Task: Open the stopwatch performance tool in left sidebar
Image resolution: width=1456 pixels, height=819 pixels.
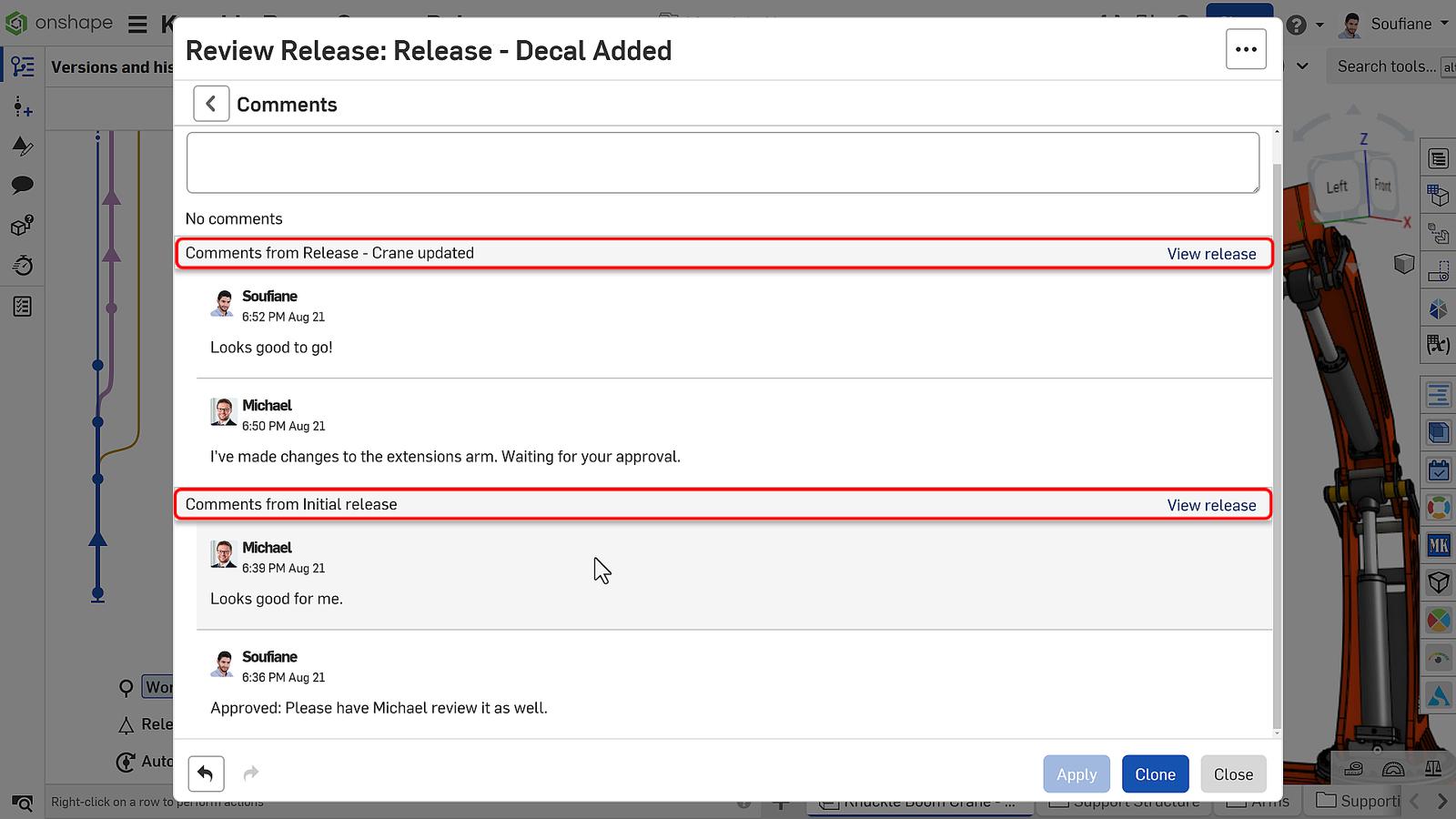Action: (x=22, y=265)
